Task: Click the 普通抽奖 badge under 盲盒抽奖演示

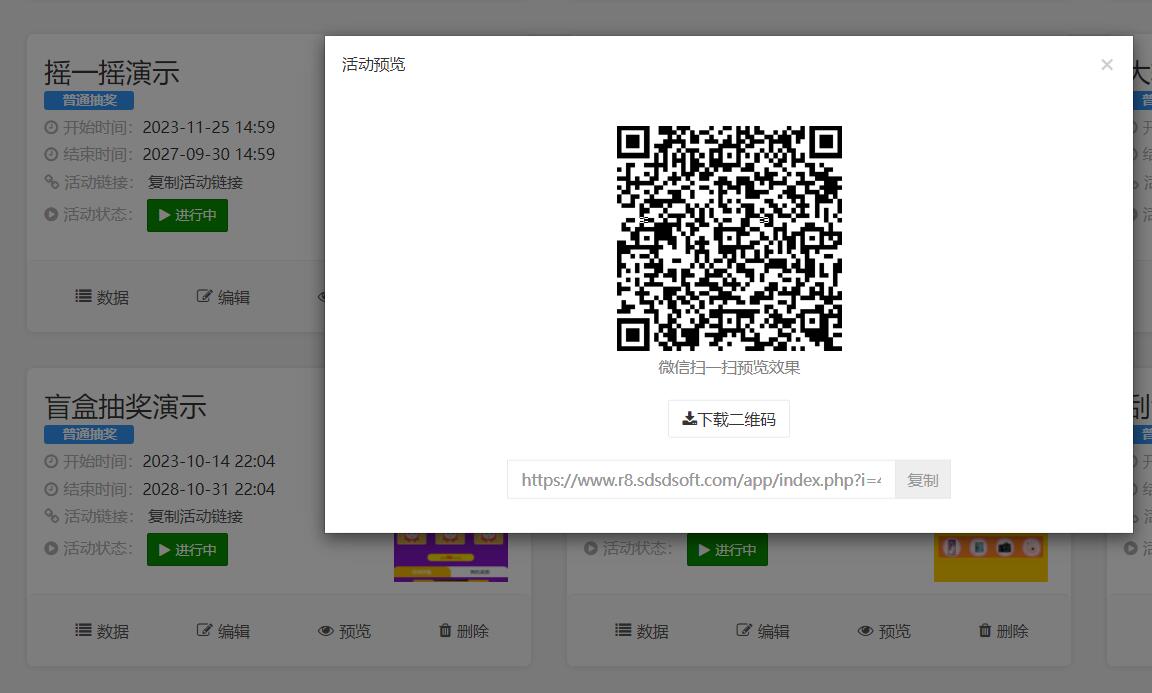Action: (89, 434)
